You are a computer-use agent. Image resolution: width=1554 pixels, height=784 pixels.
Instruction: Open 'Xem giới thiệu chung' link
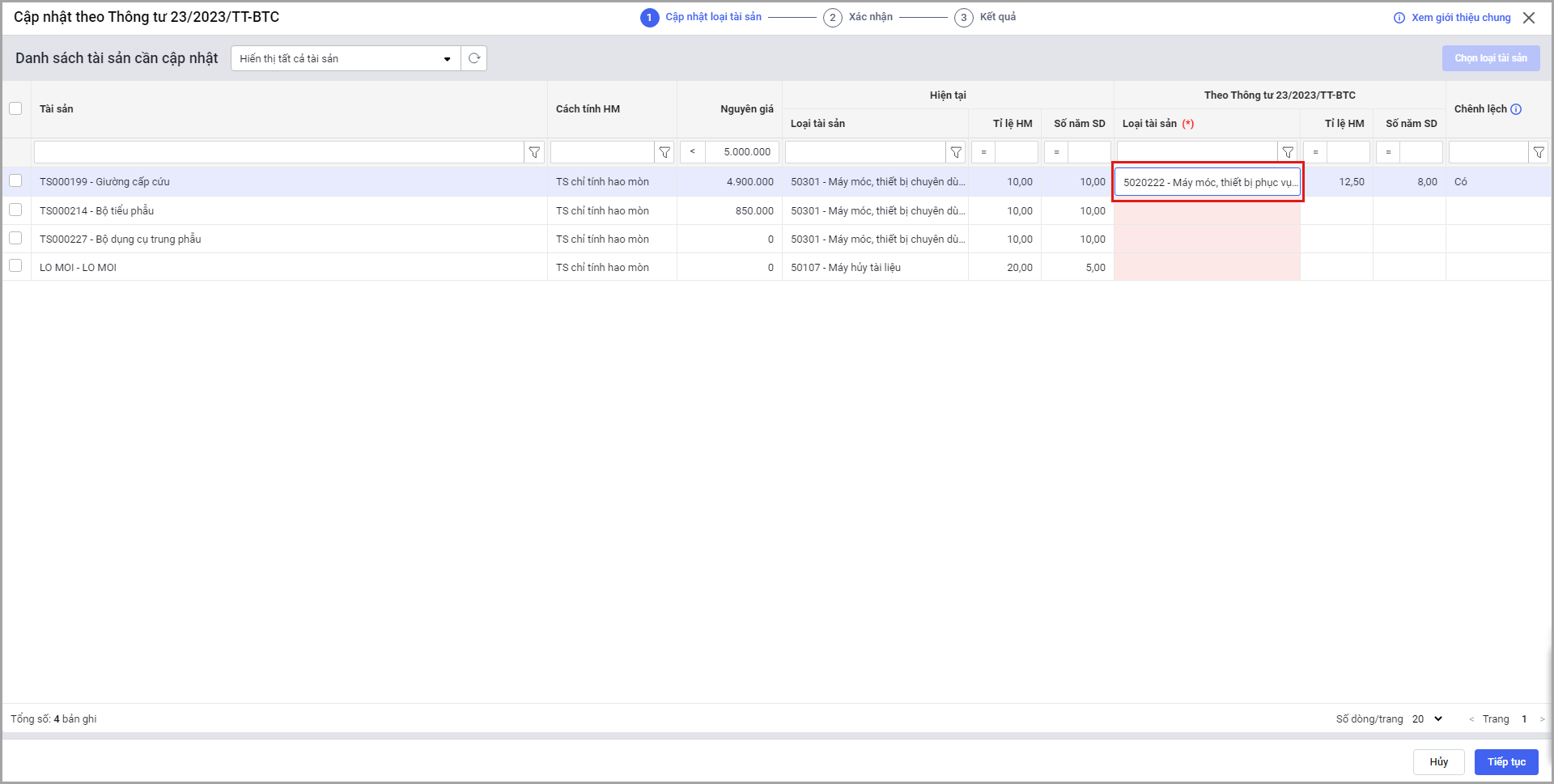point(1453,18)
